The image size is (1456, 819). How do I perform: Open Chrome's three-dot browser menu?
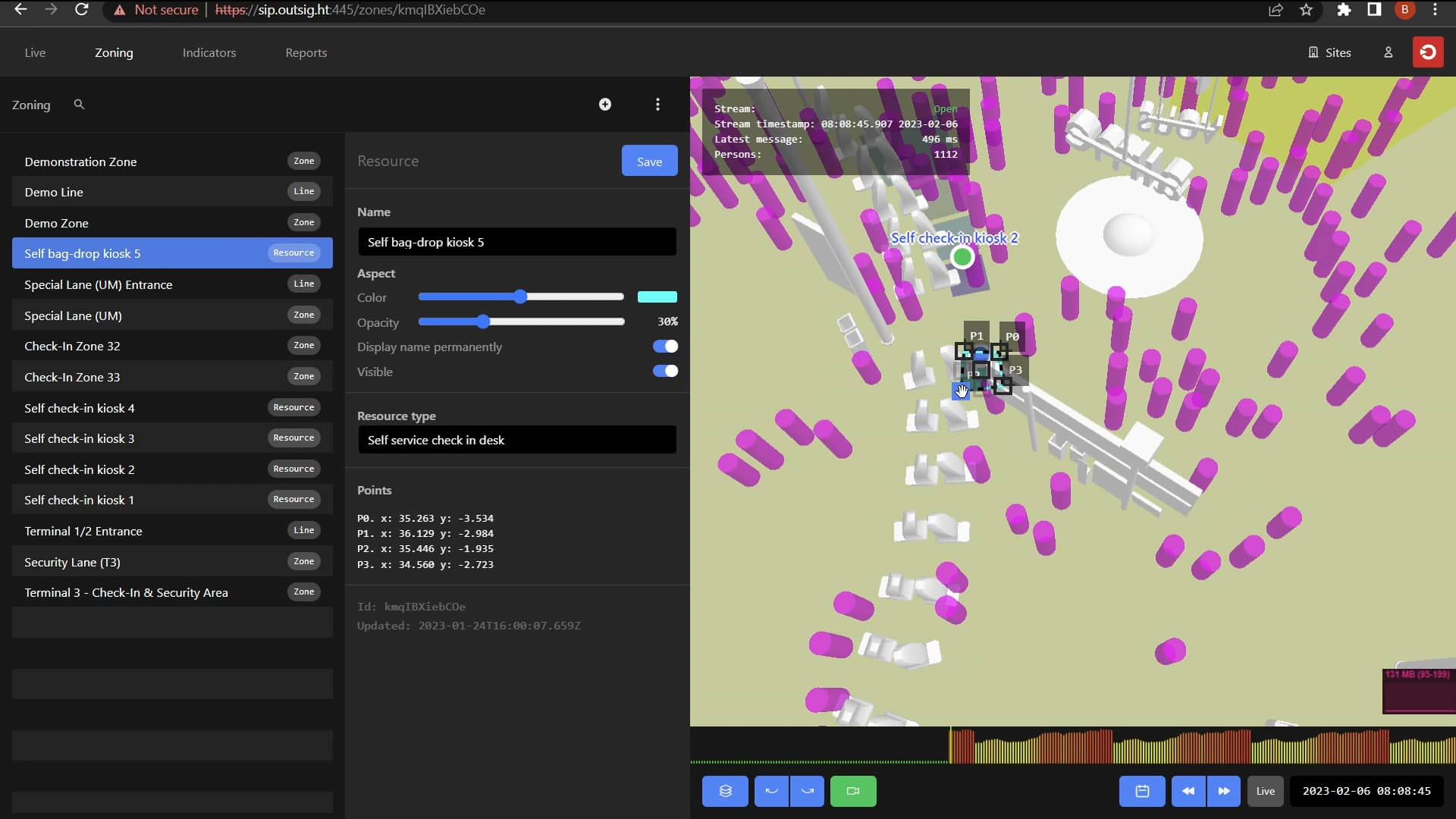pyautogui.click(x=1436, y=10)
